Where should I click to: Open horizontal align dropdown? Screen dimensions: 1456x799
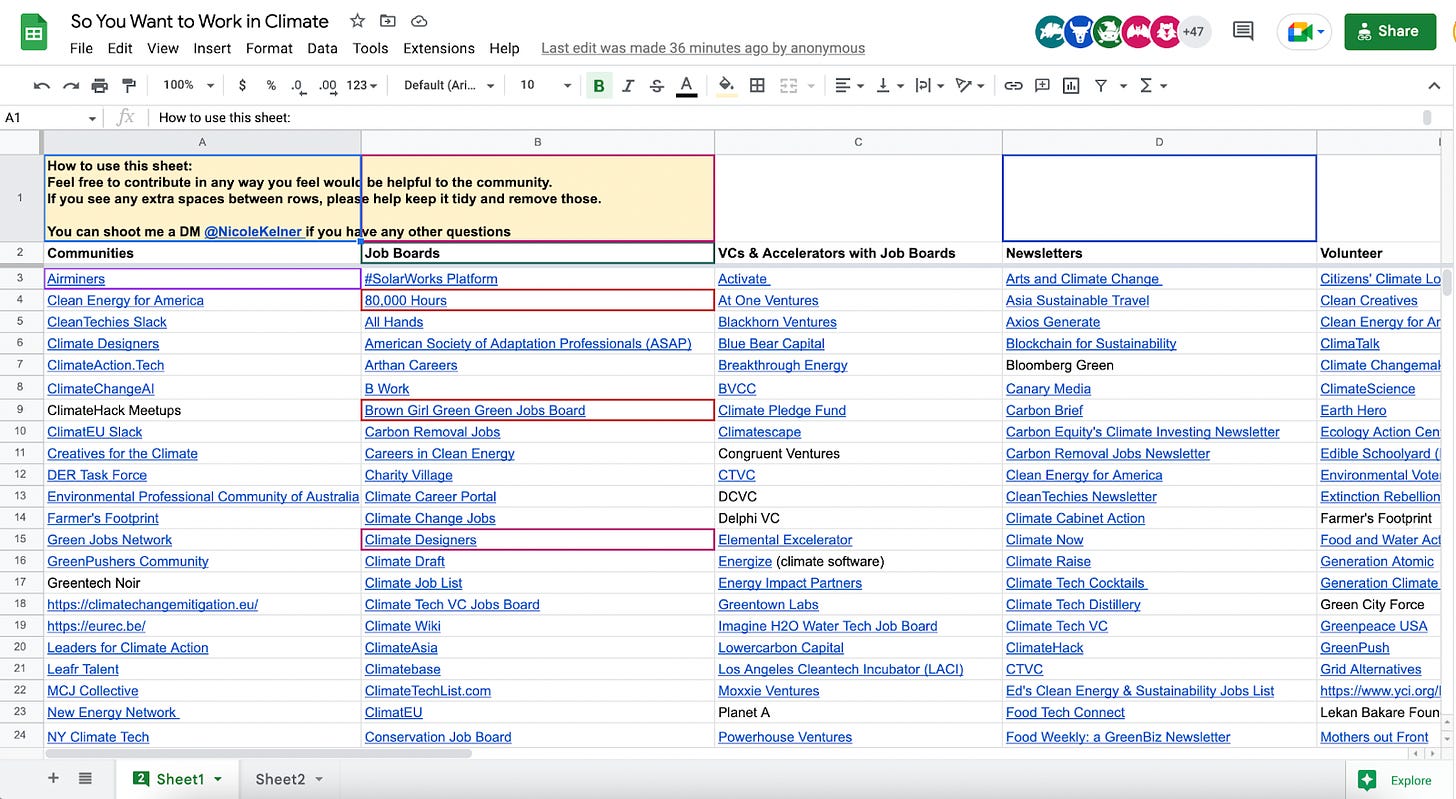tap(849, 86)
